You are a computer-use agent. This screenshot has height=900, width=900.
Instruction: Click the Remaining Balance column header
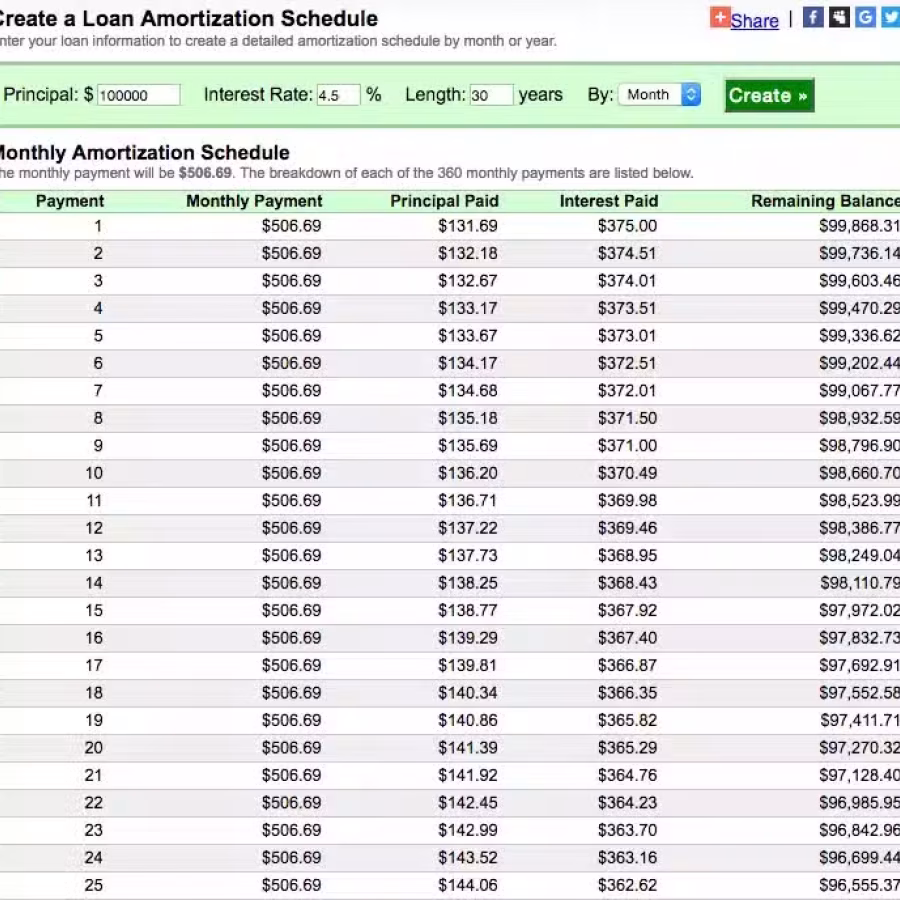click(825, 201)
